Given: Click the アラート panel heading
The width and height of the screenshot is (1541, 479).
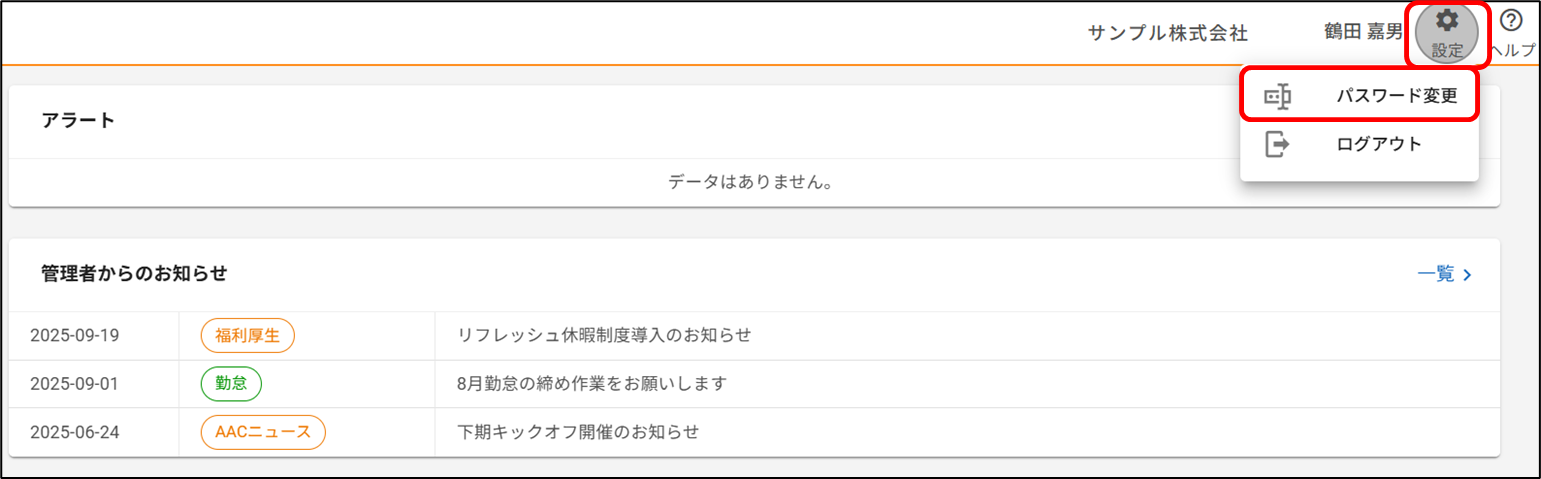Looking at the screenshot, I should 78,121.
